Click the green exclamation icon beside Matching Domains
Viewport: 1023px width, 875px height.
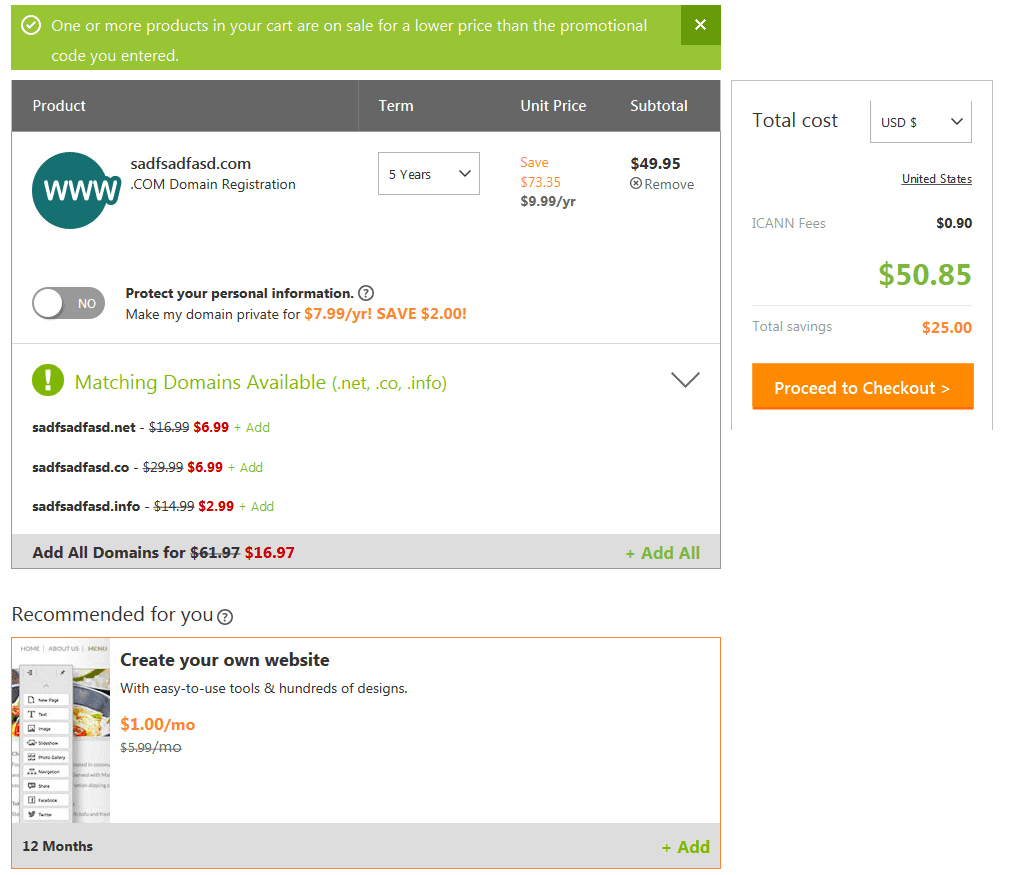pos(47,380)
